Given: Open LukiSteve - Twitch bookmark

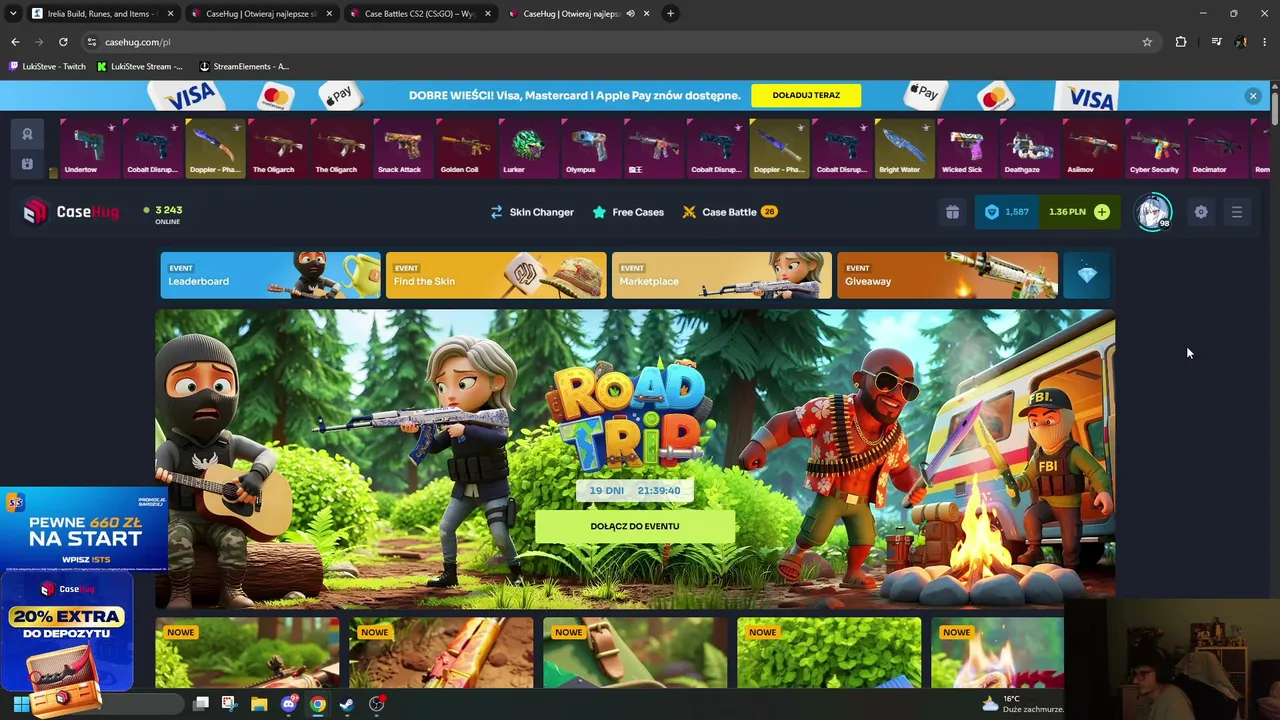Looking at the screenshot, I should pos(48,67).
